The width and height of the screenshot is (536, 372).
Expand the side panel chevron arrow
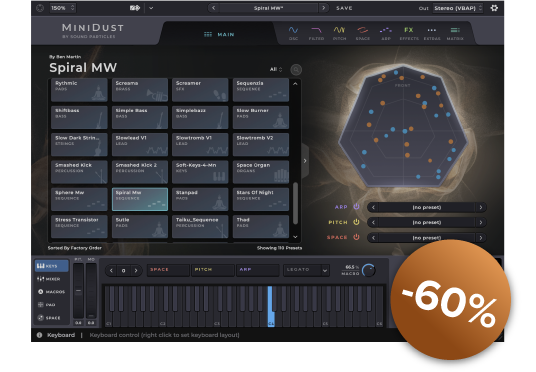point(305,161)
